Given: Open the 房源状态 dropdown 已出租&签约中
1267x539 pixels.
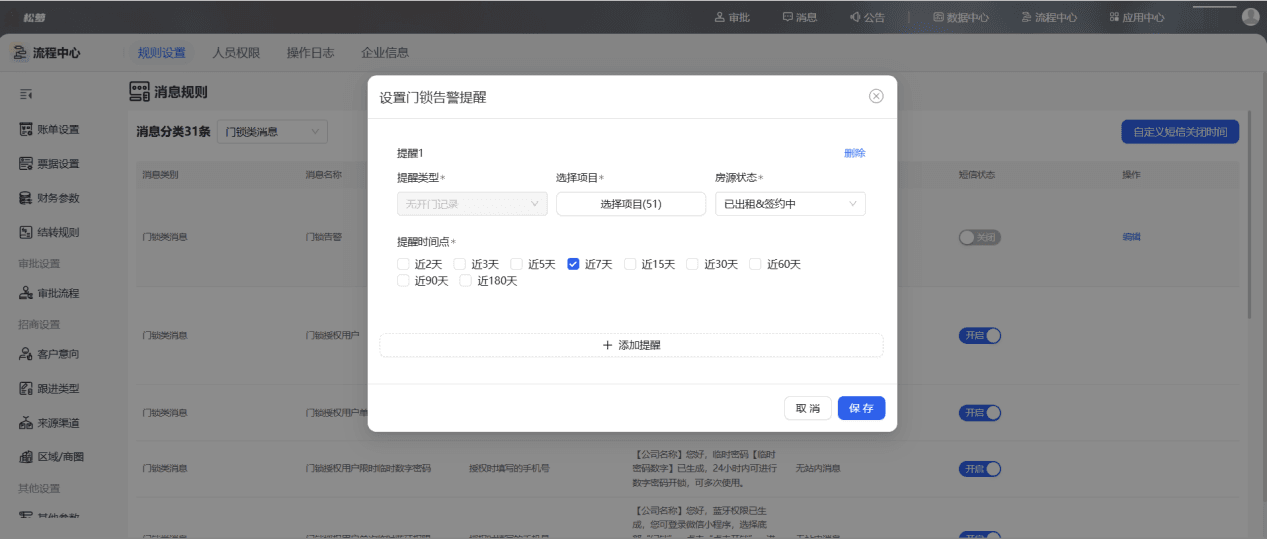Looking at the screenshot, I should coord(790,203).
